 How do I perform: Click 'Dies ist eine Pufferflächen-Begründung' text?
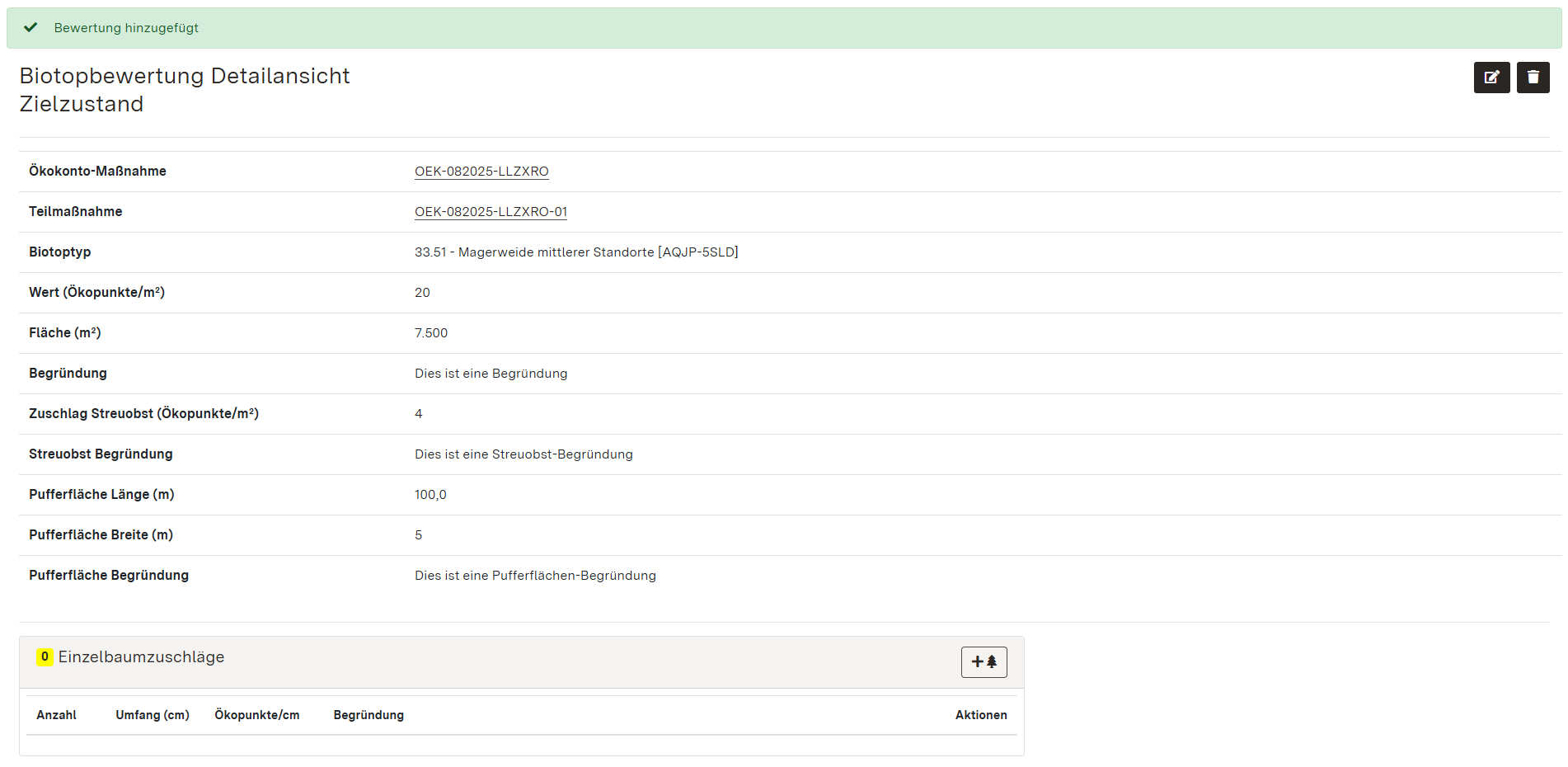click(535, 576)
